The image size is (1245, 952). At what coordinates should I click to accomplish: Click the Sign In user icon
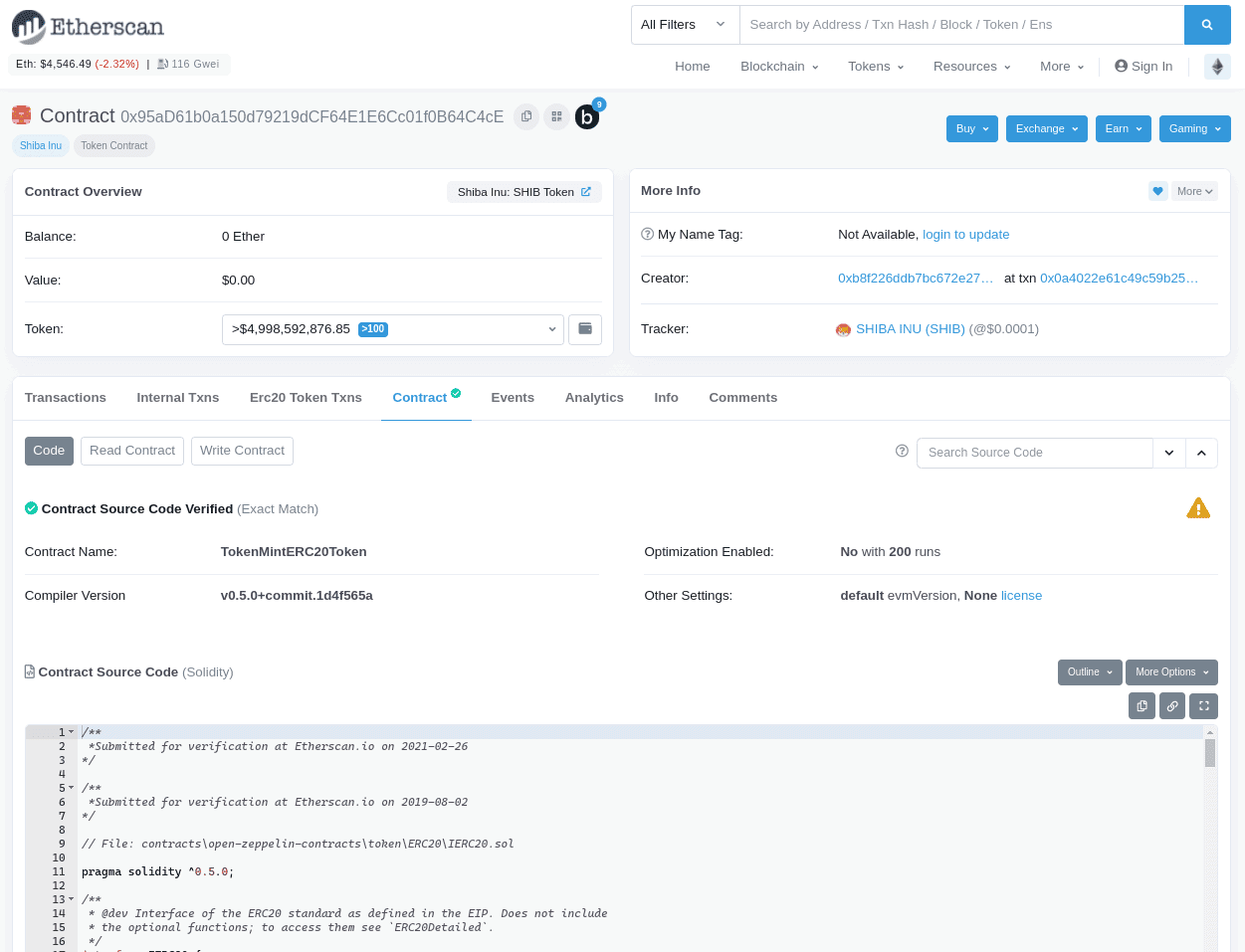point(1122,67)
